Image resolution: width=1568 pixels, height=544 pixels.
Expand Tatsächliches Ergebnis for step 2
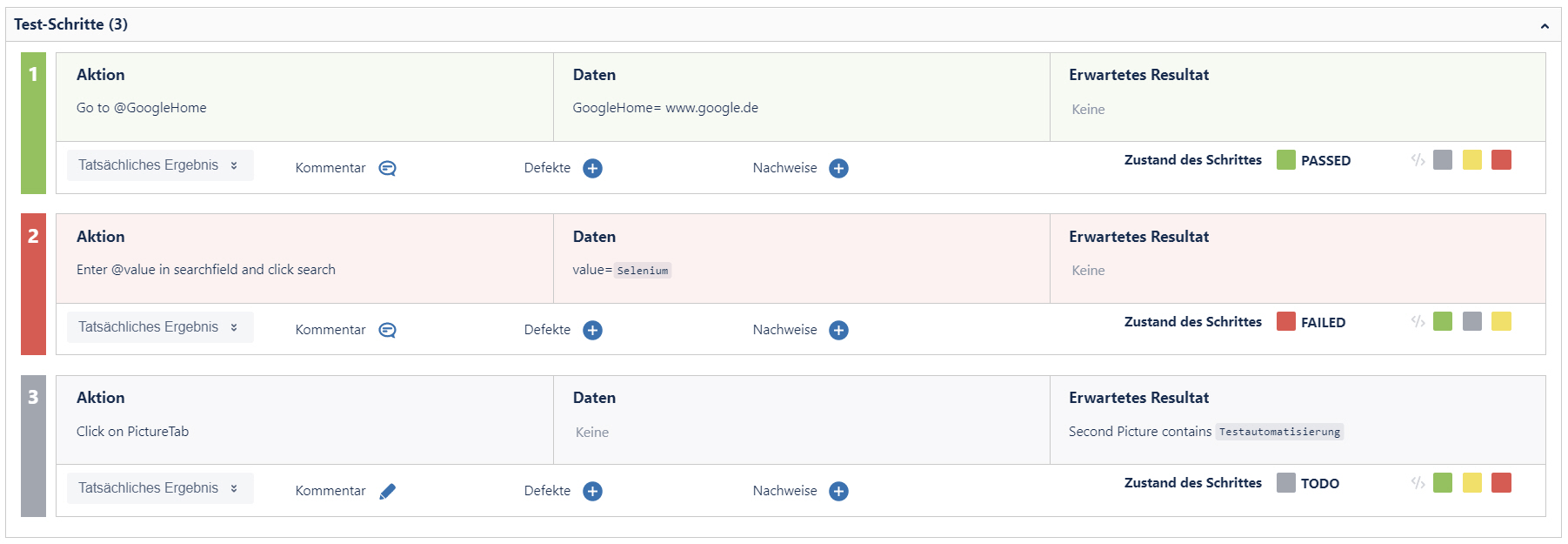[x=159, y=326]
